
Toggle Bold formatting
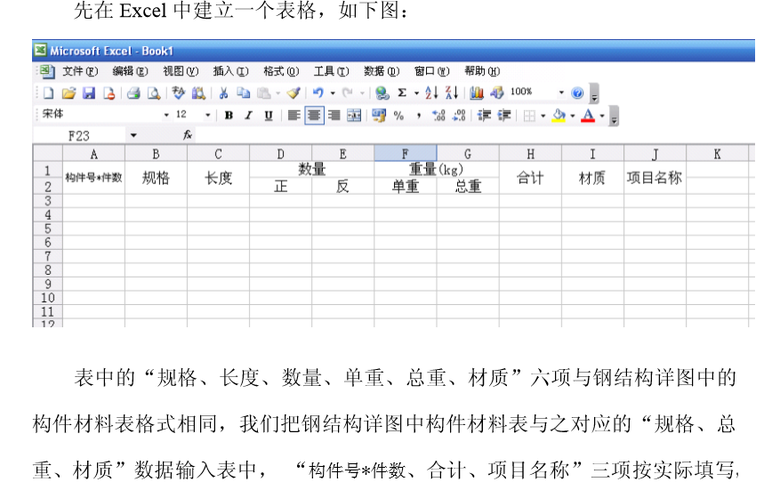(229, 115)
